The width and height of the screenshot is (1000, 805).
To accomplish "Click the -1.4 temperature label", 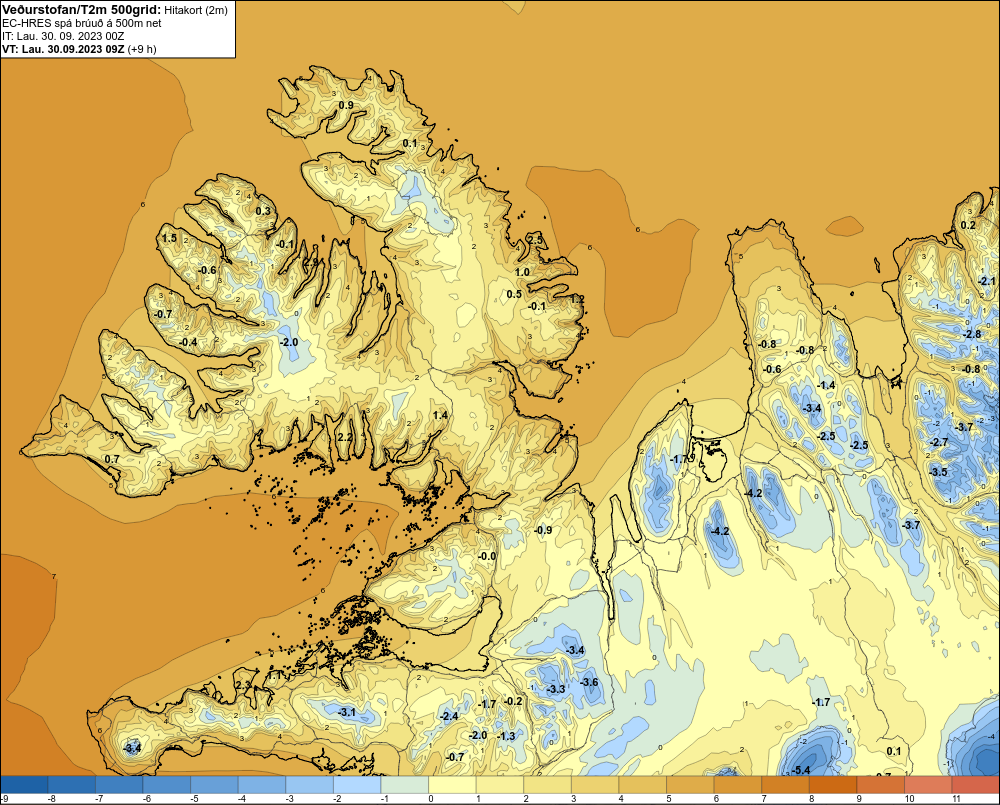I will tap(826, 385).
